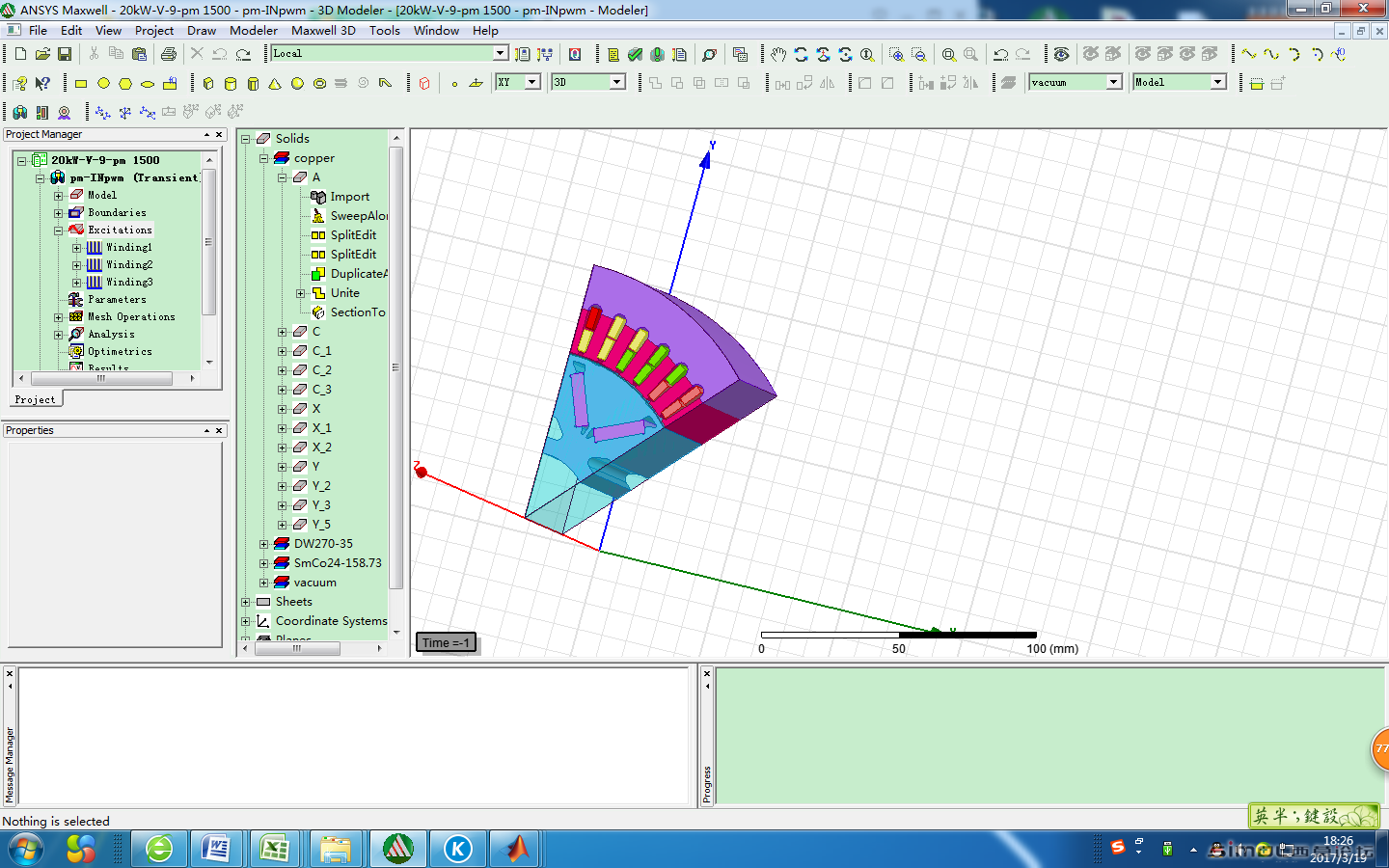Select the Draw box solid tool
This screenshot has width=1389, height=868.
coord(208,84)
